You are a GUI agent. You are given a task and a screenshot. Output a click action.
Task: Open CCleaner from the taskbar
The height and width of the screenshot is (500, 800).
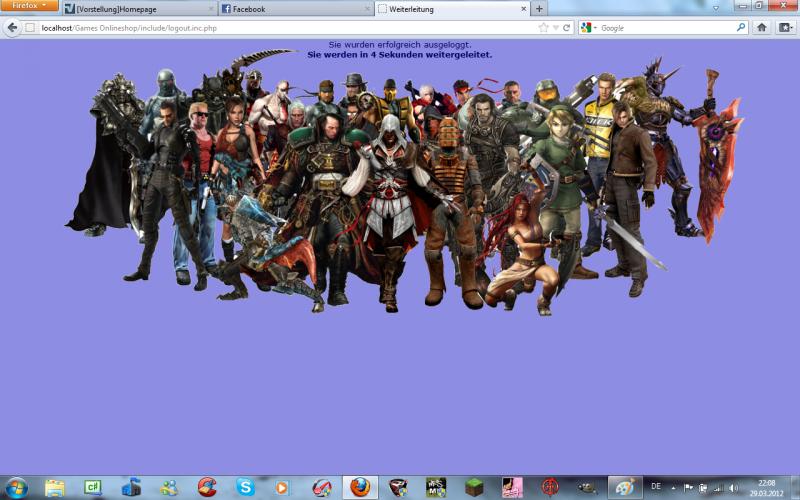(207, 487)
